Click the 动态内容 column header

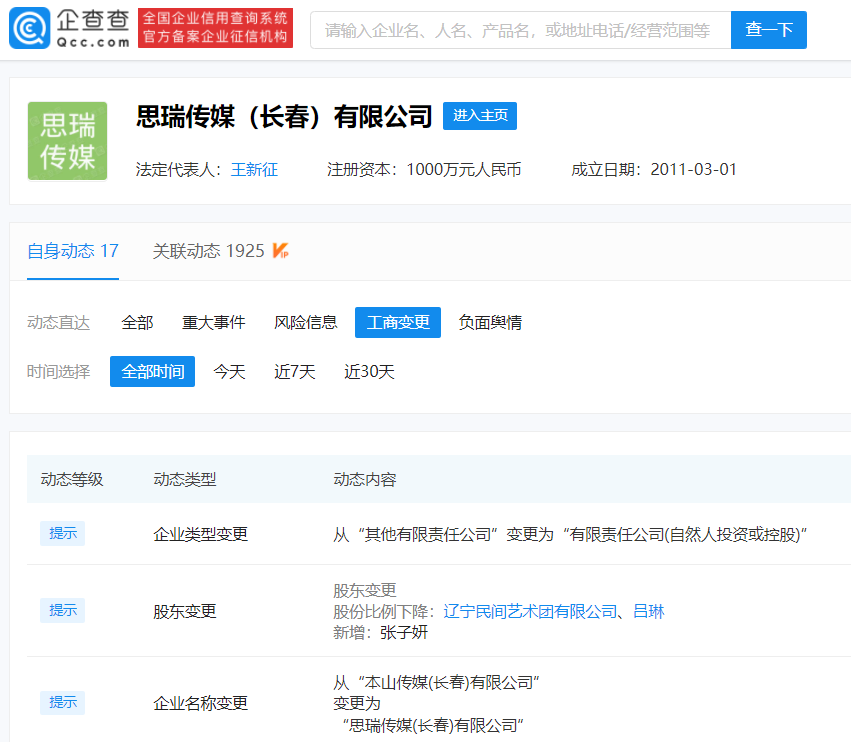coord(365,479)
